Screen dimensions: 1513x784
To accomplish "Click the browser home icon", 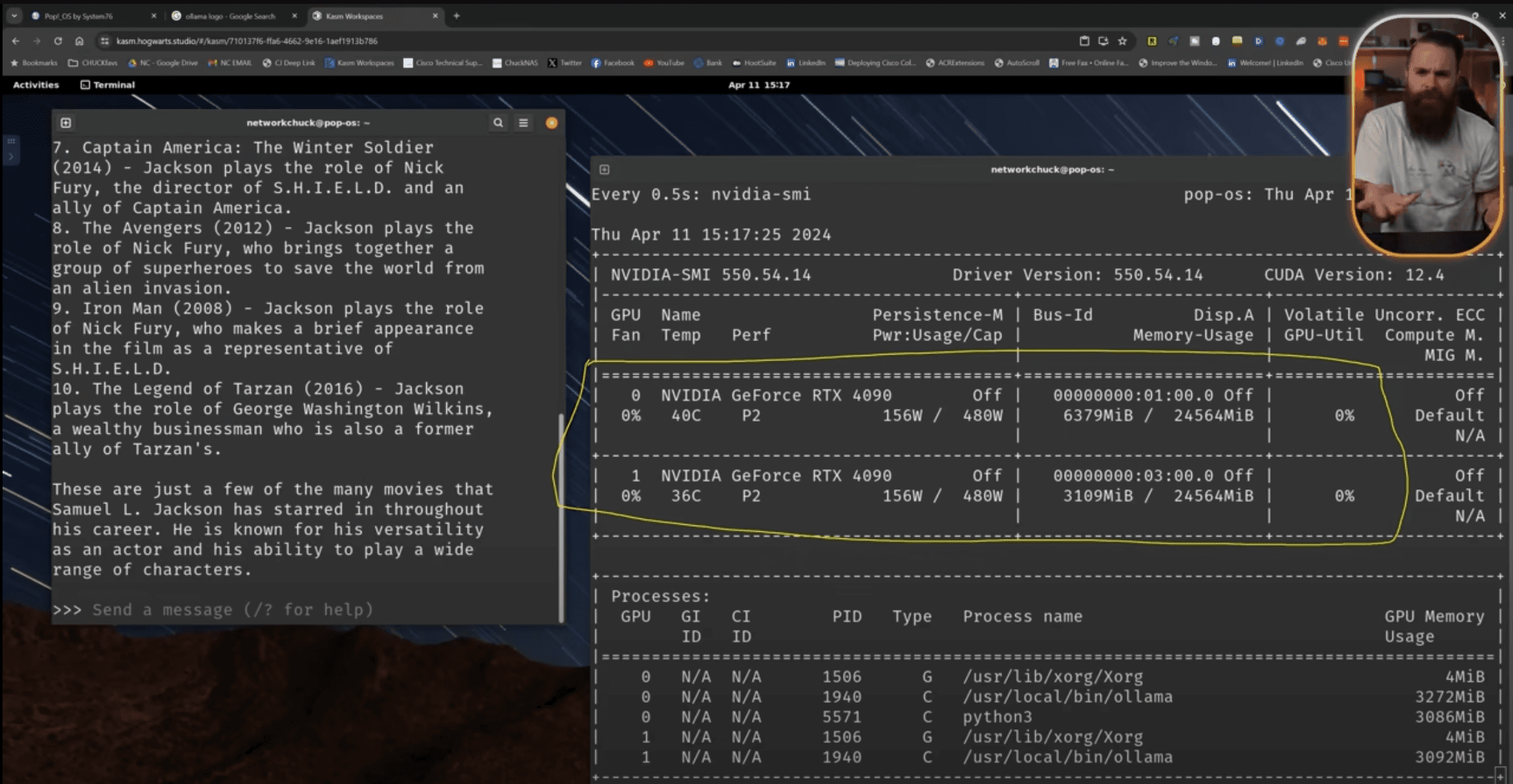I will [x=79, y=41].
